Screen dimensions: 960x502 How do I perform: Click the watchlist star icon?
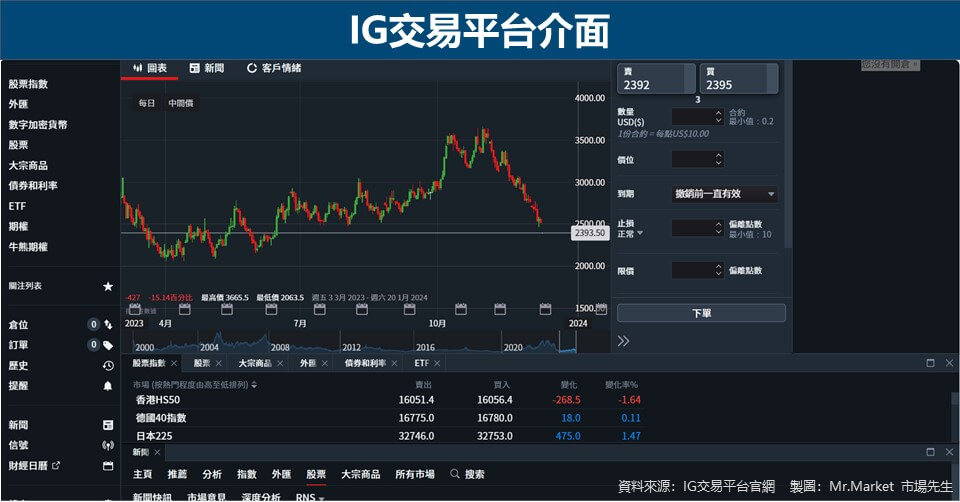point(108,286)
